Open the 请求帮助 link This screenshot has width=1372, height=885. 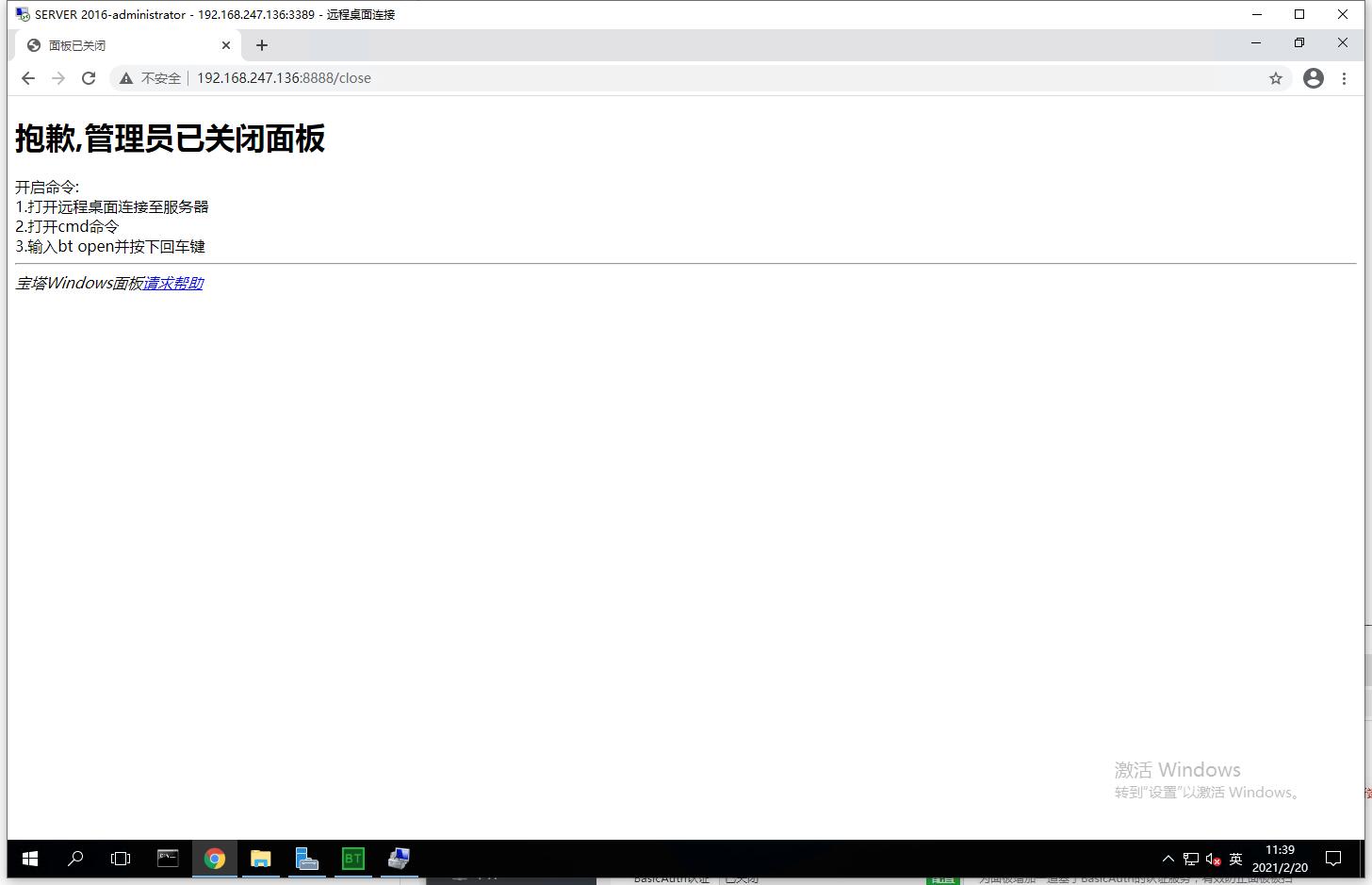[x=173, y=283]
